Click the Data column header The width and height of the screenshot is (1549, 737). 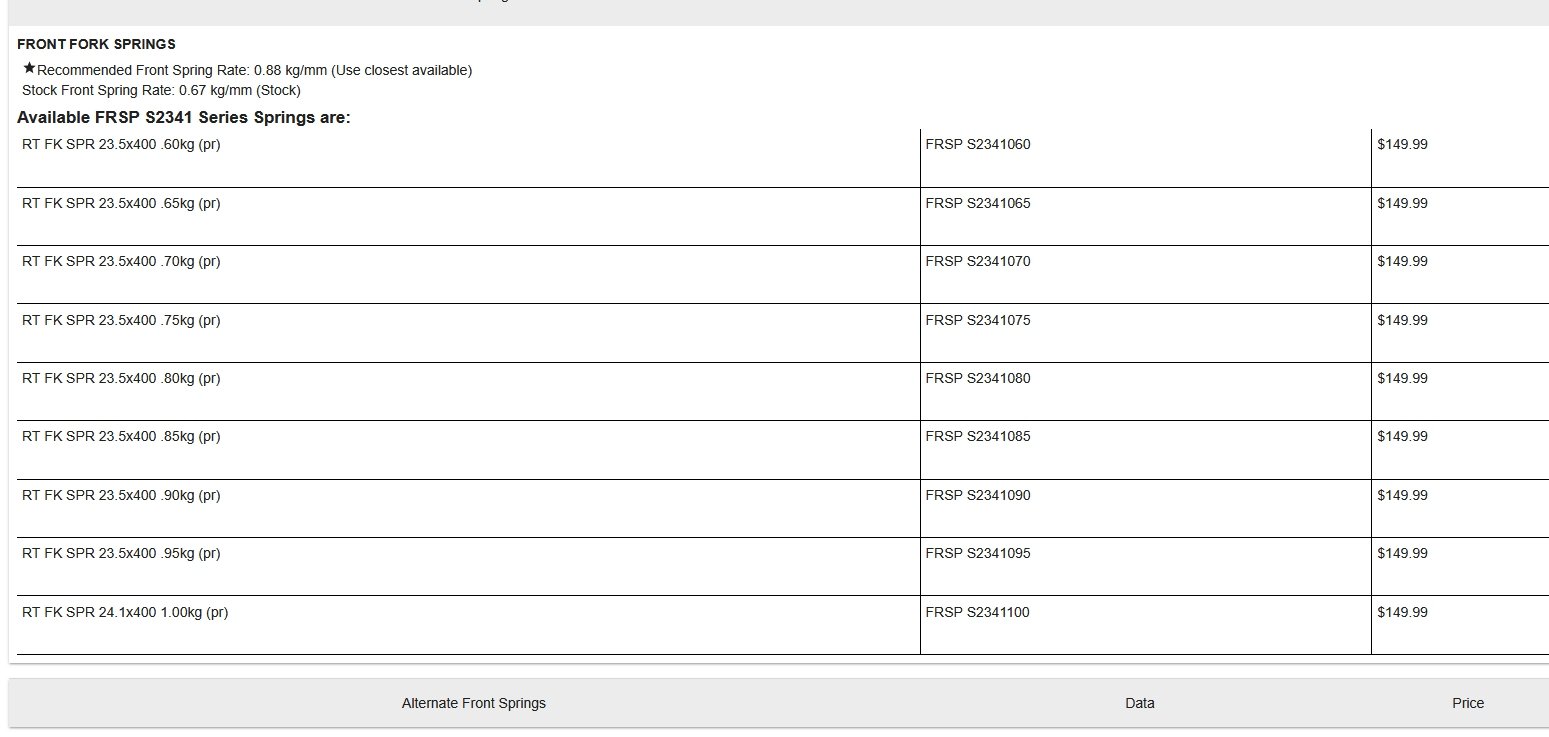pyautogui.click(x=1139, y=703)
